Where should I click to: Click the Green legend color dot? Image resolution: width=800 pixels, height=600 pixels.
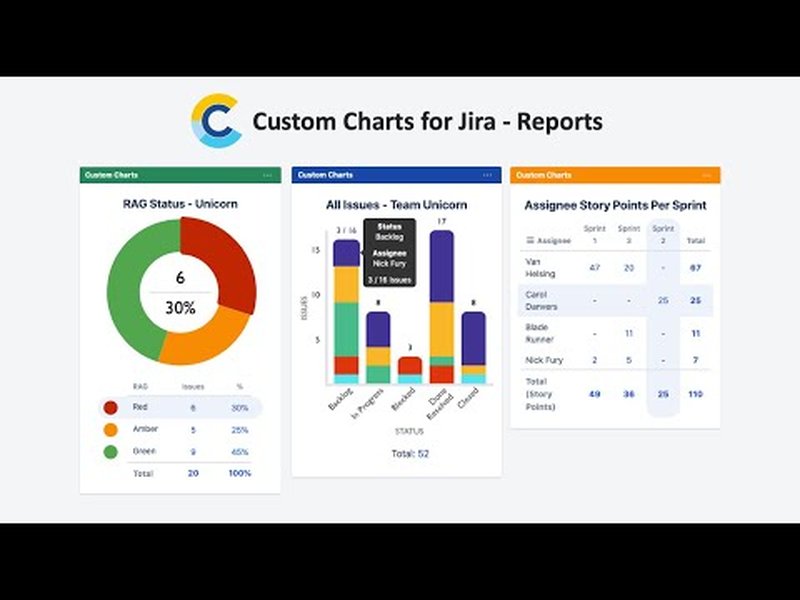111,452
